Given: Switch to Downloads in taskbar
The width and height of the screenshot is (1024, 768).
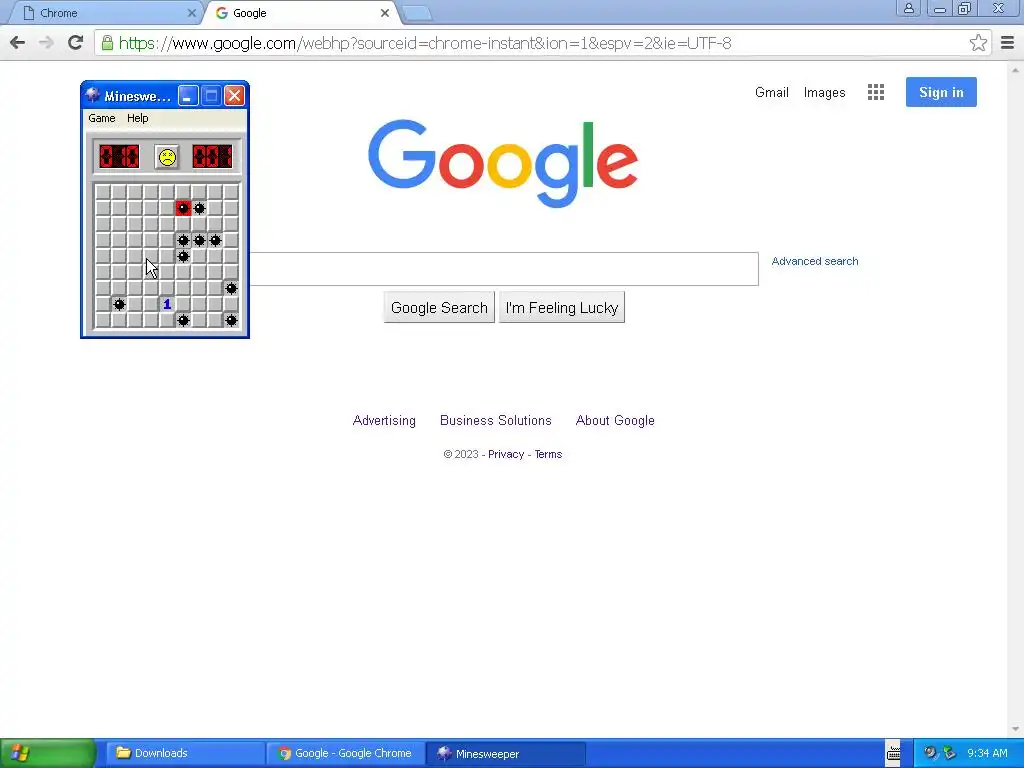Looking at the screenshot, I should coord(184,753).
